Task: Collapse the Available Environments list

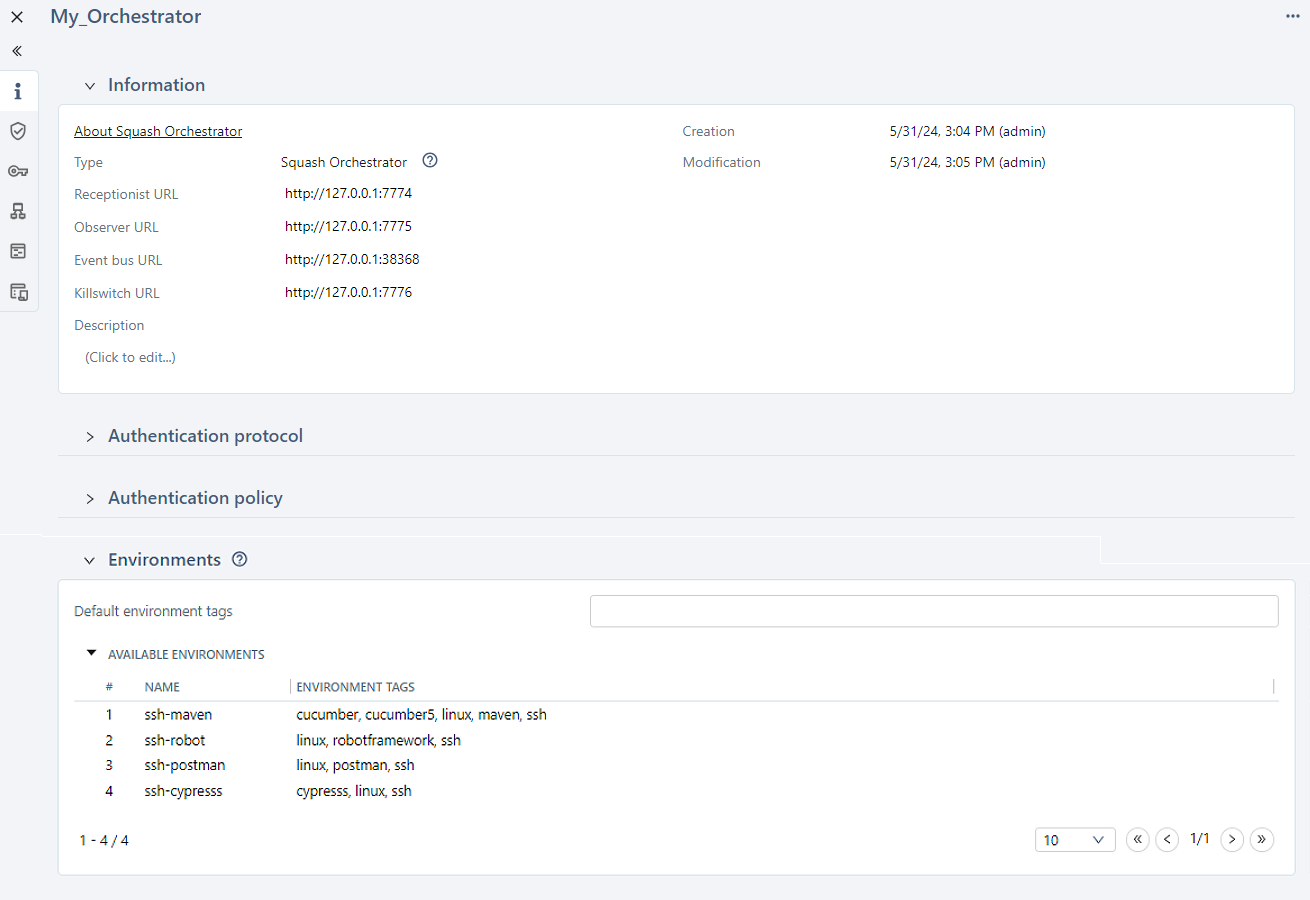Action: tap(91, 652)
